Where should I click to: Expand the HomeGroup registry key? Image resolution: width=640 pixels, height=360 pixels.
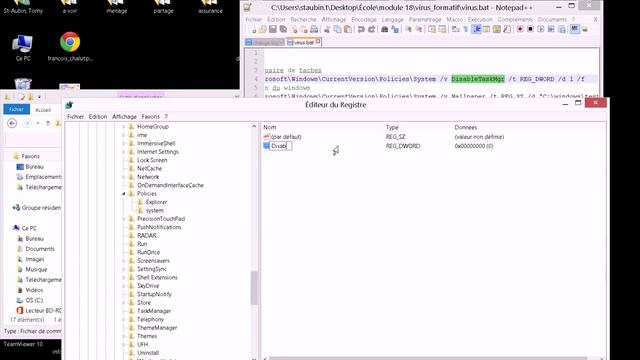point(124,127)
